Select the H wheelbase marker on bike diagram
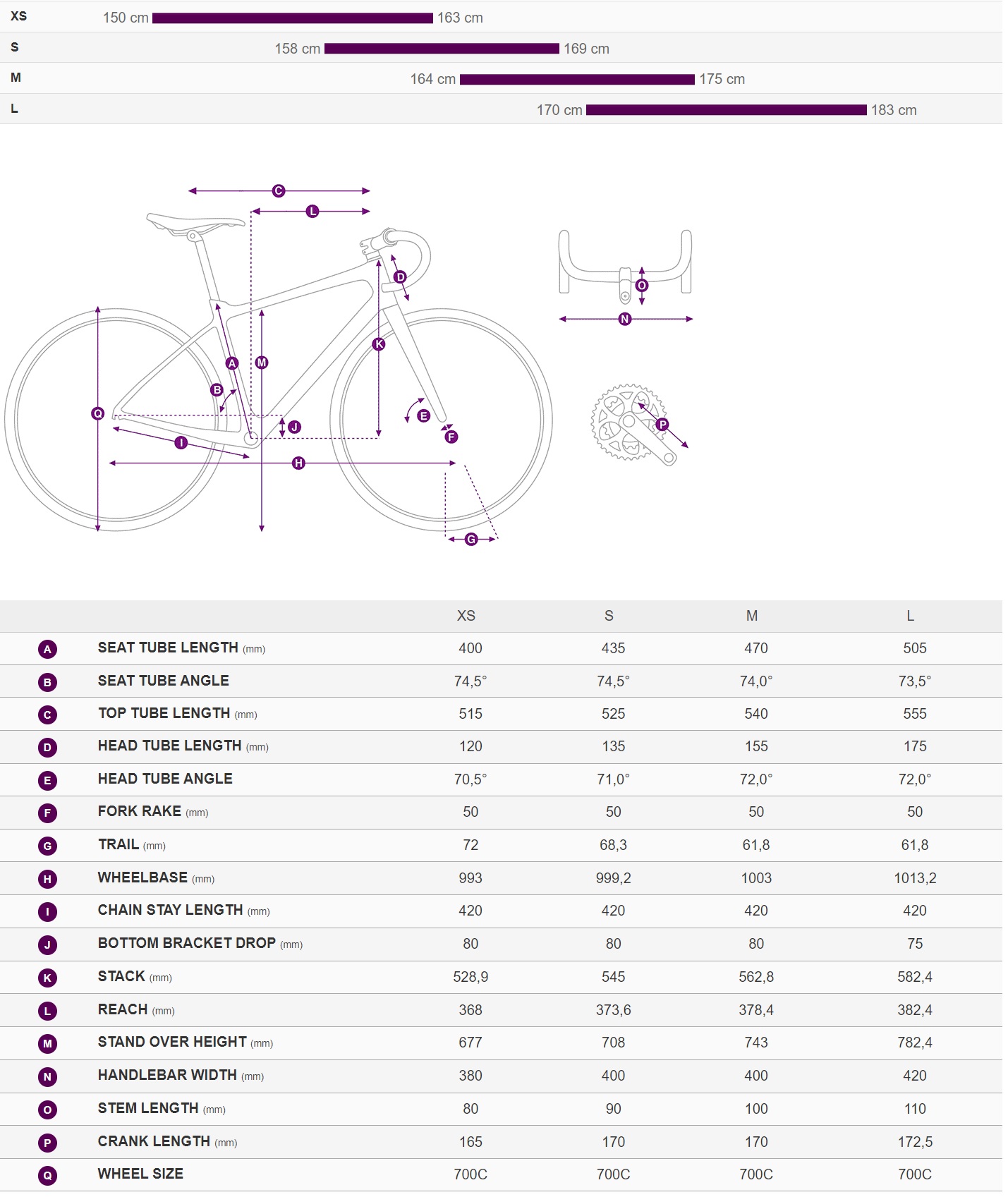This screenshot has height=1197, width=1008. [298, 463]
